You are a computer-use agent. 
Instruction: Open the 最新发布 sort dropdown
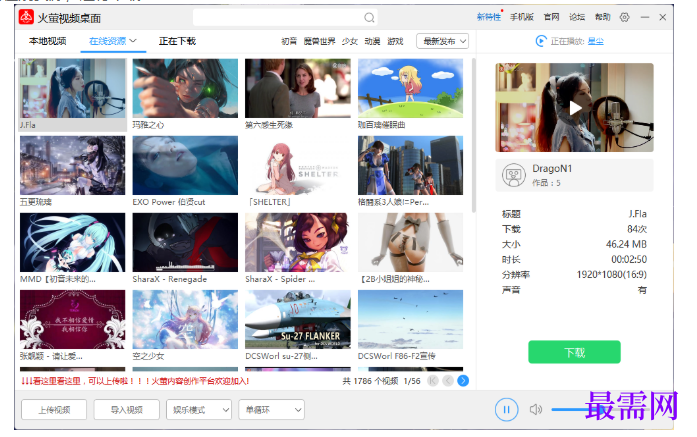coord(442,41)
